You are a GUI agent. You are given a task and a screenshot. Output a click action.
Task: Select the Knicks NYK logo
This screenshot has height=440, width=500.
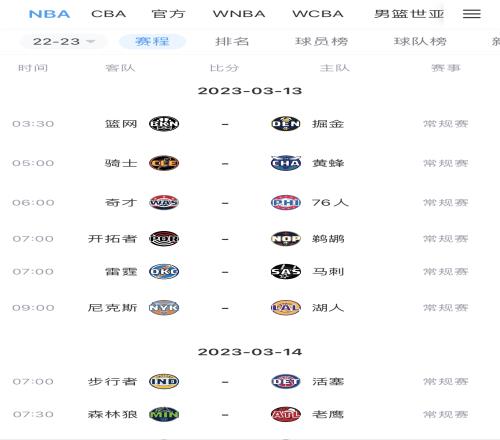pos(164,308)
